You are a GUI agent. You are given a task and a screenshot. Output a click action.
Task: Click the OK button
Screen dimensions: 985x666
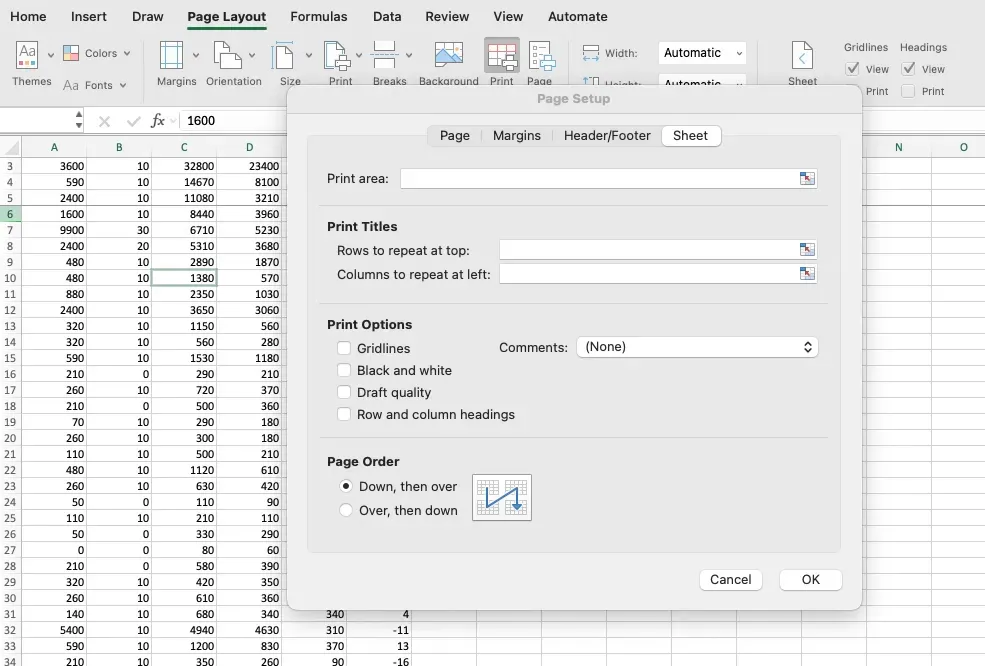810,579
